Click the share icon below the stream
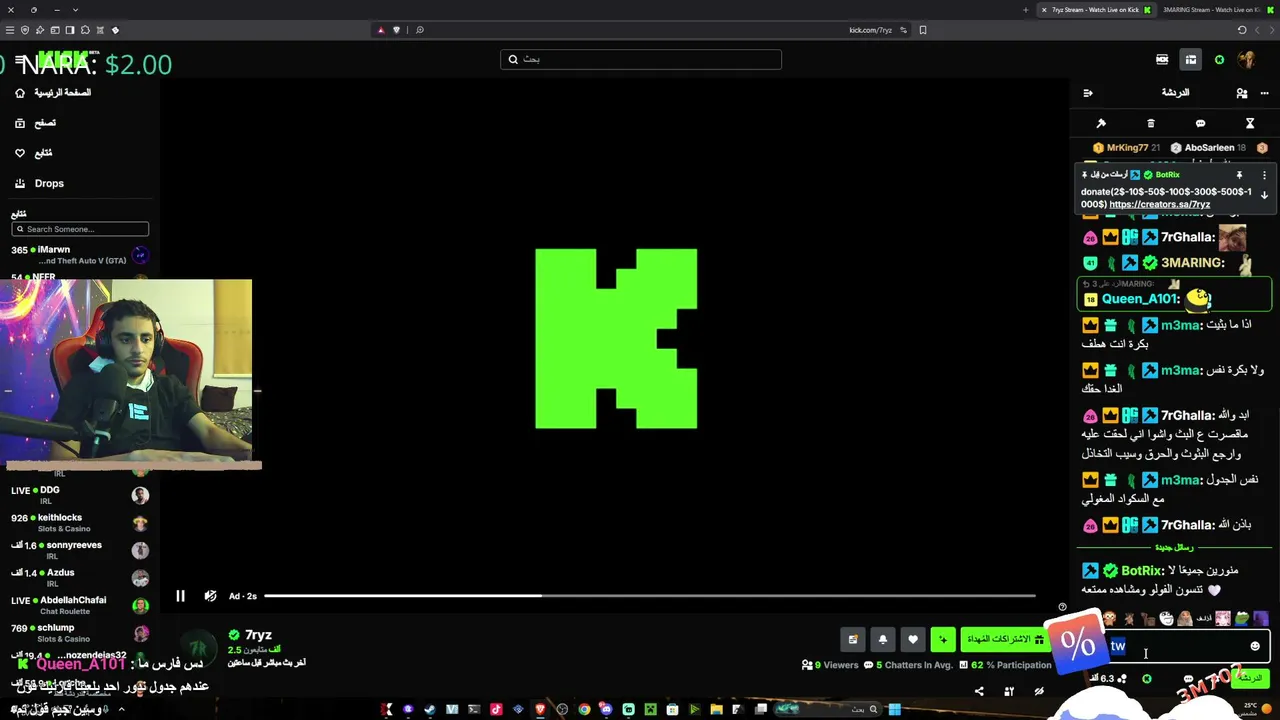This screenshot has height=720, width=1280. point(979,691)
